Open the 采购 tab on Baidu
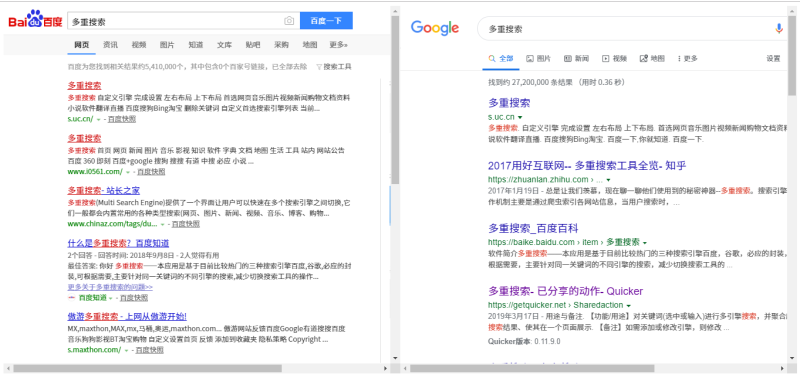This screenshot has width=800, height=374. [281, 45]
